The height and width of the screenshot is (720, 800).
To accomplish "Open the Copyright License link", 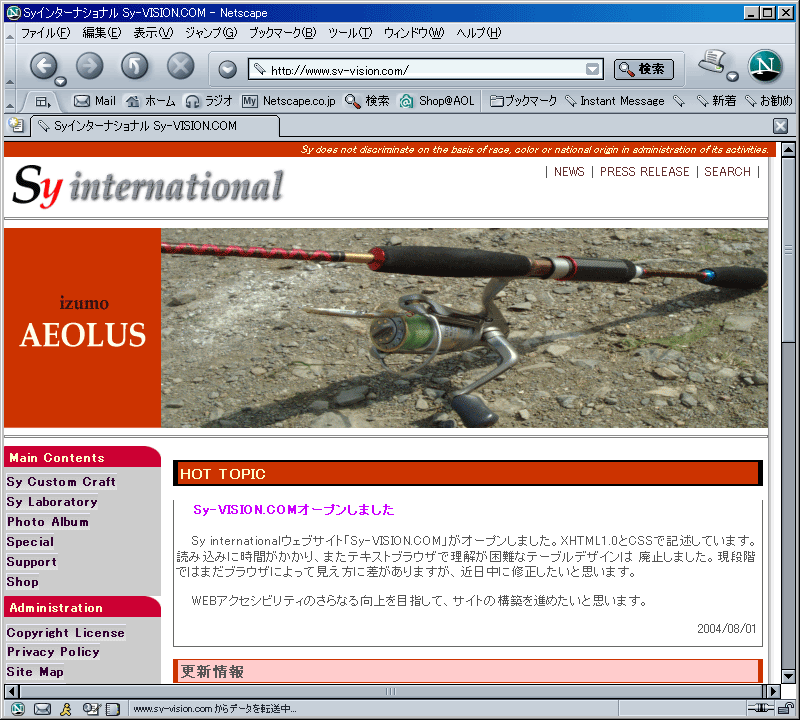I will pyautogui.click(x=66, y=633).
